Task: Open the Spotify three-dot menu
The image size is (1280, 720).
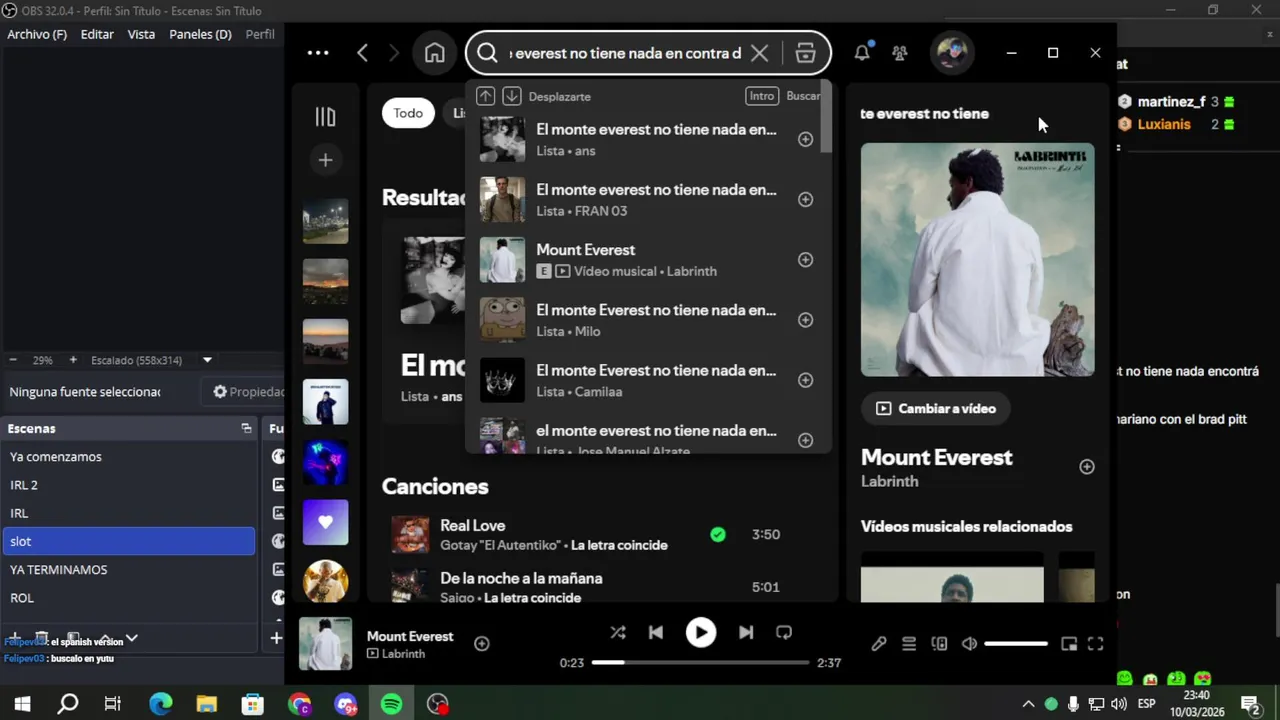Action: coord(318,53)
